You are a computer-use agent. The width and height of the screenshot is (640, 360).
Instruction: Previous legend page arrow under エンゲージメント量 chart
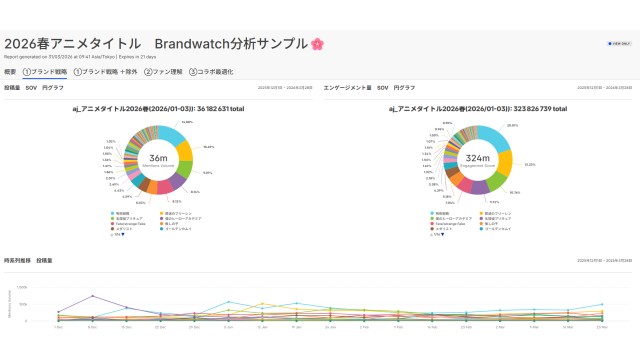click(x=432, y=235)
